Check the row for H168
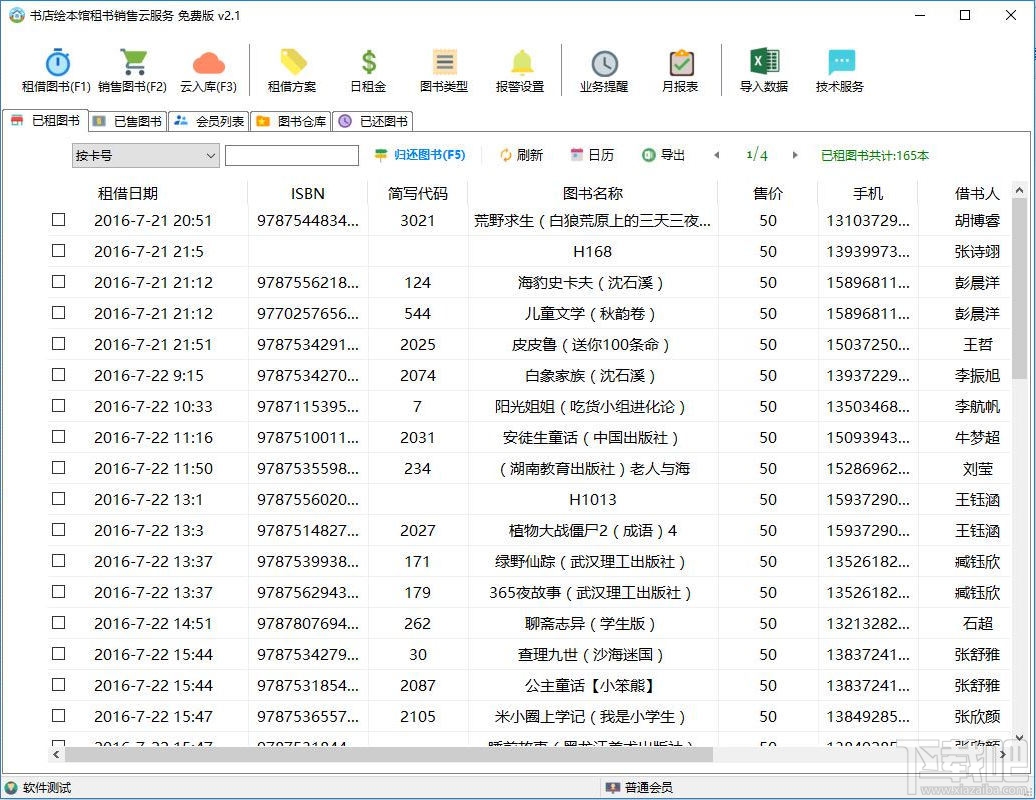The height and width of the screenshot is (800, 1036). (59, 250)
